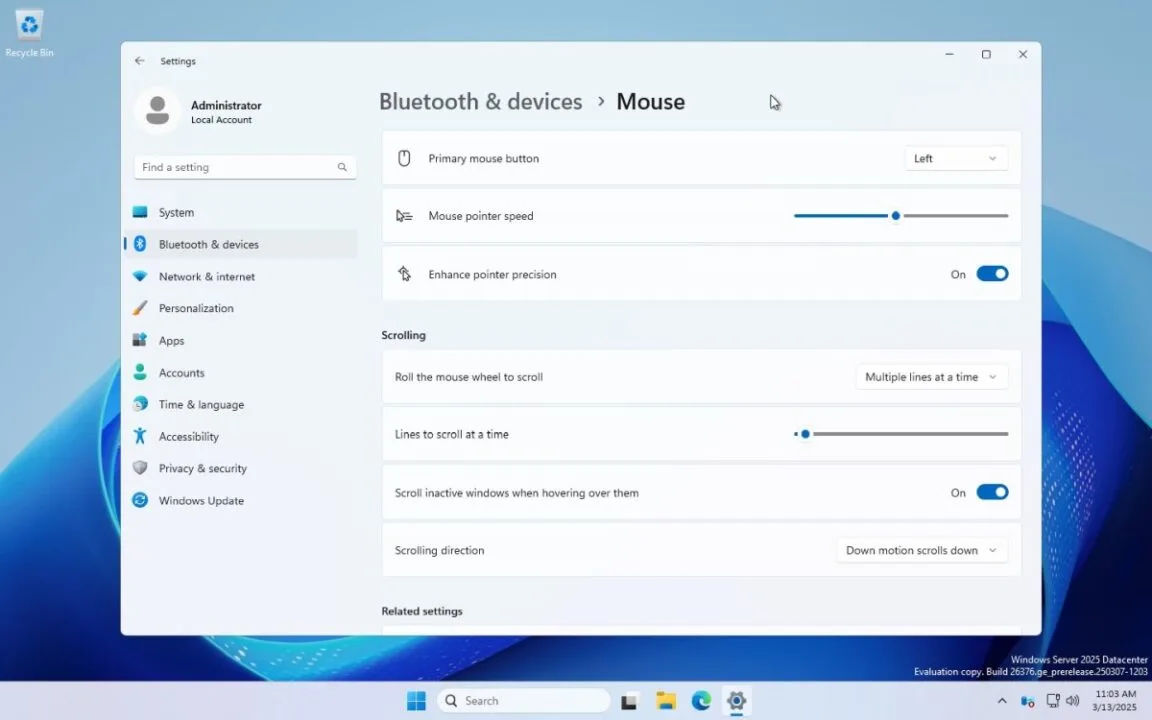1152x720 pixels.
Task: Expand the Roll mouse wheel to scroll dropdown
Action: click(x=930, y=376)
